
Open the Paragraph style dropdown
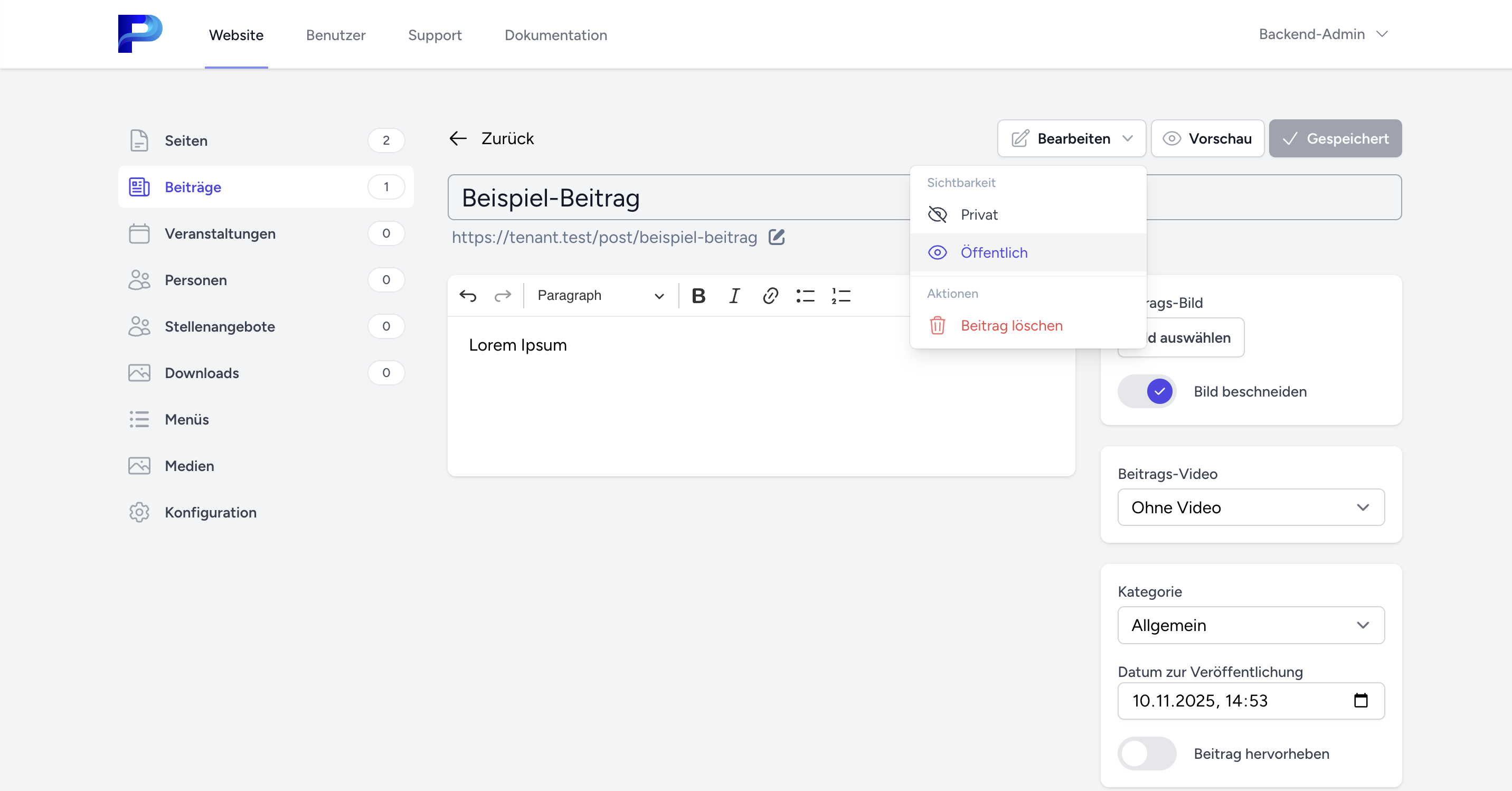tap(600, 295)
